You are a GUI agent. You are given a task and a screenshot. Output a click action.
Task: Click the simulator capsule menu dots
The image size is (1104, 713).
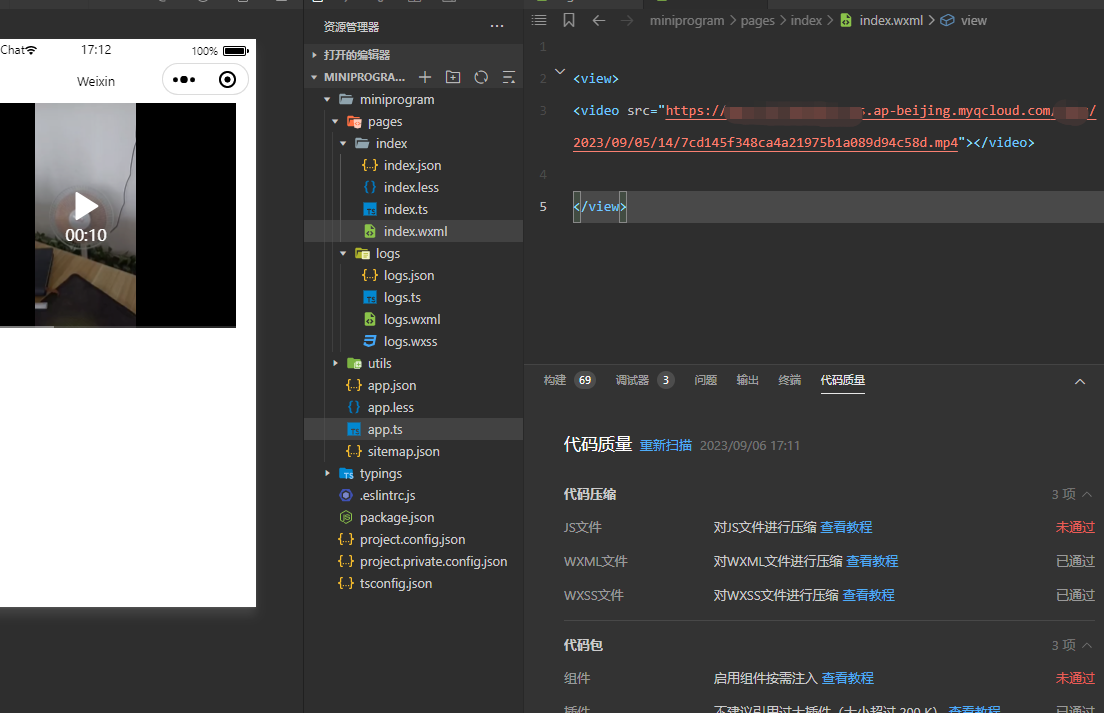[184, 80]
